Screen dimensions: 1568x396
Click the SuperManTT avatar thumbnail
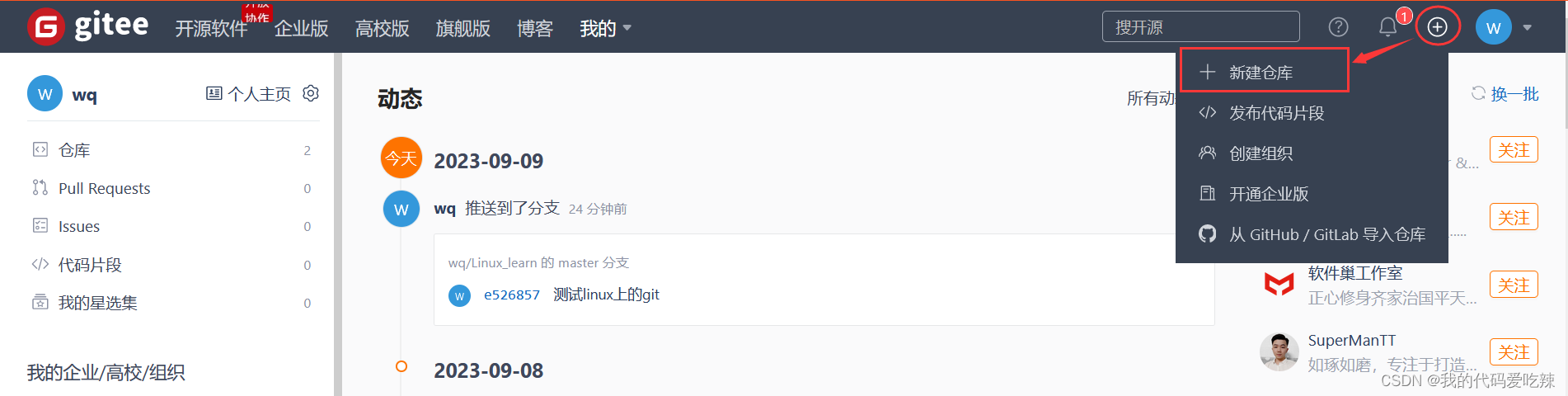coord(1279,351)
